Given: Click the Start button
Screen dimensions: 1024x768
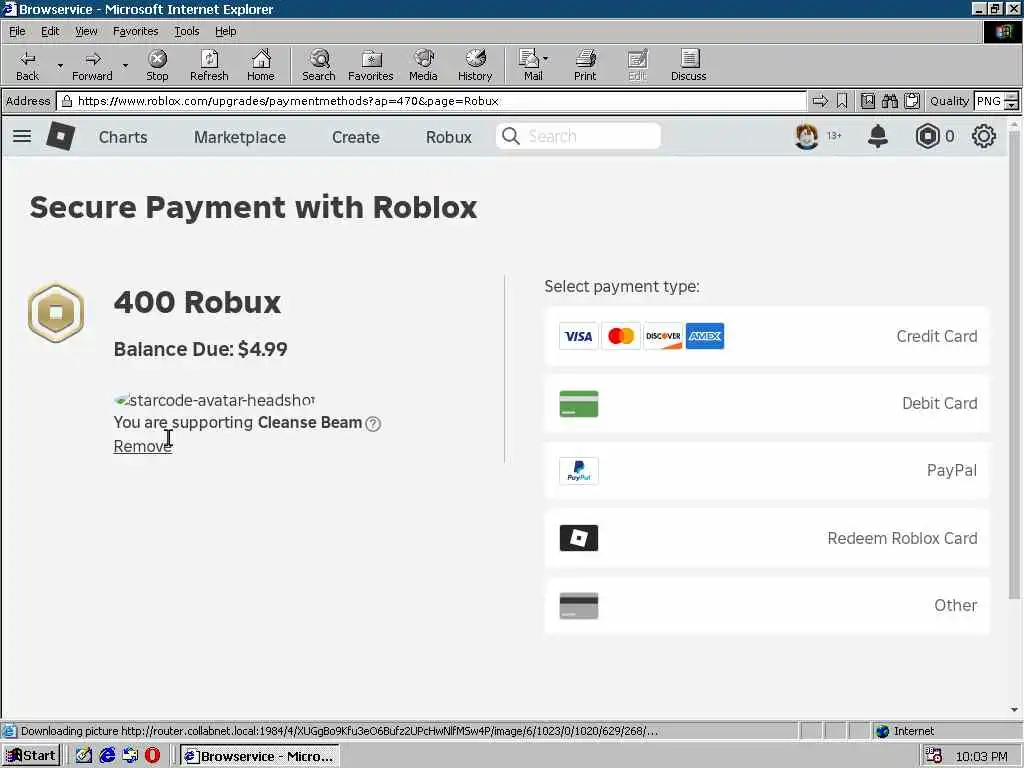Looking at the screenshot, I should pyautogui.click(x=31, y=756).
